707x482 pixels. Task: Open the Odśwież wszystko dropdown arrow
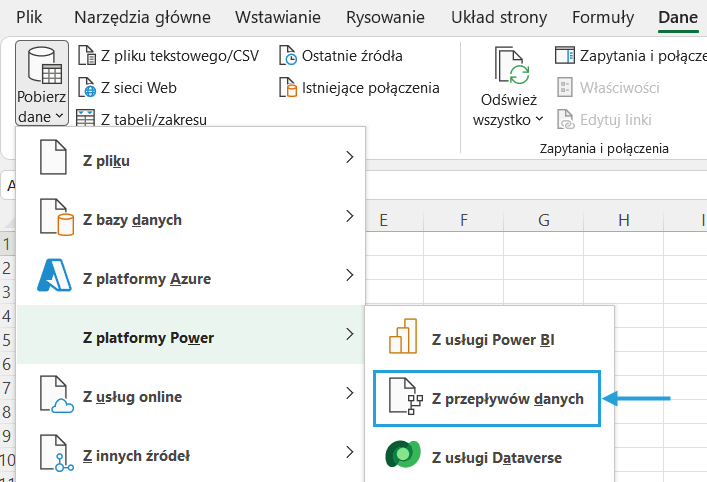click(x=540, y=119)
